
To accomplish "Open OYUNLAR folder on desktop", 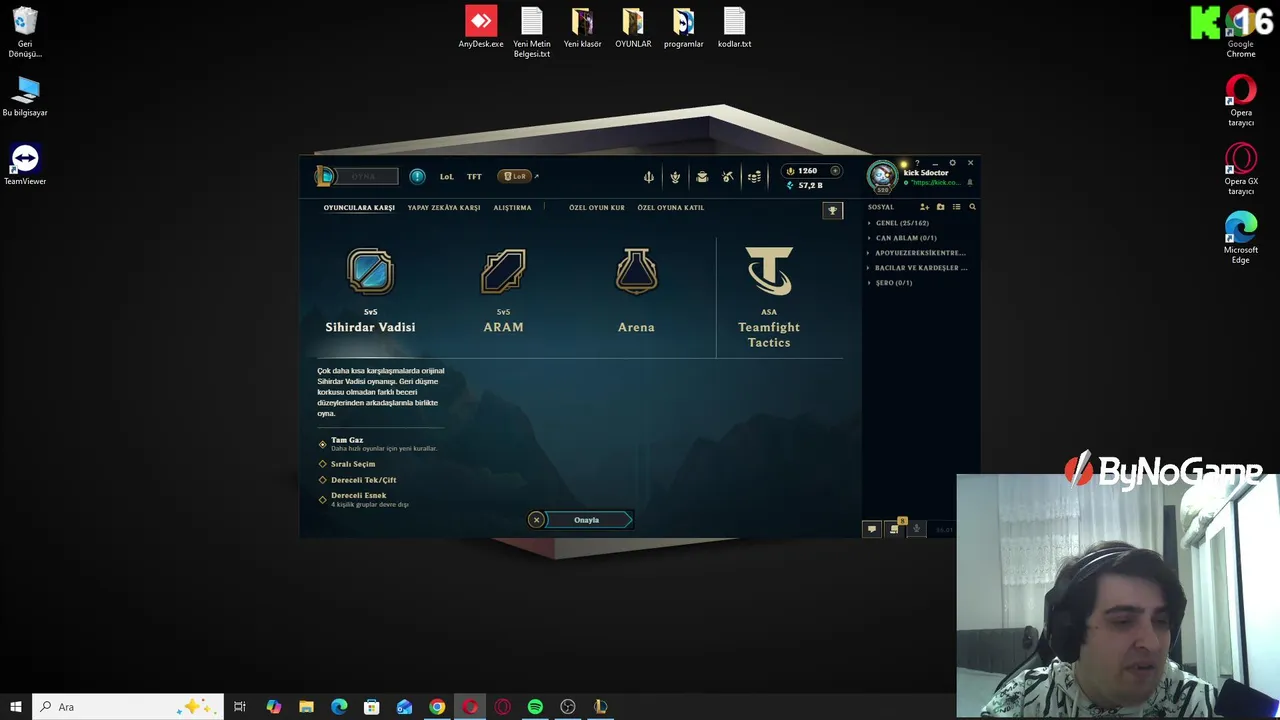I will coord(633,28).
